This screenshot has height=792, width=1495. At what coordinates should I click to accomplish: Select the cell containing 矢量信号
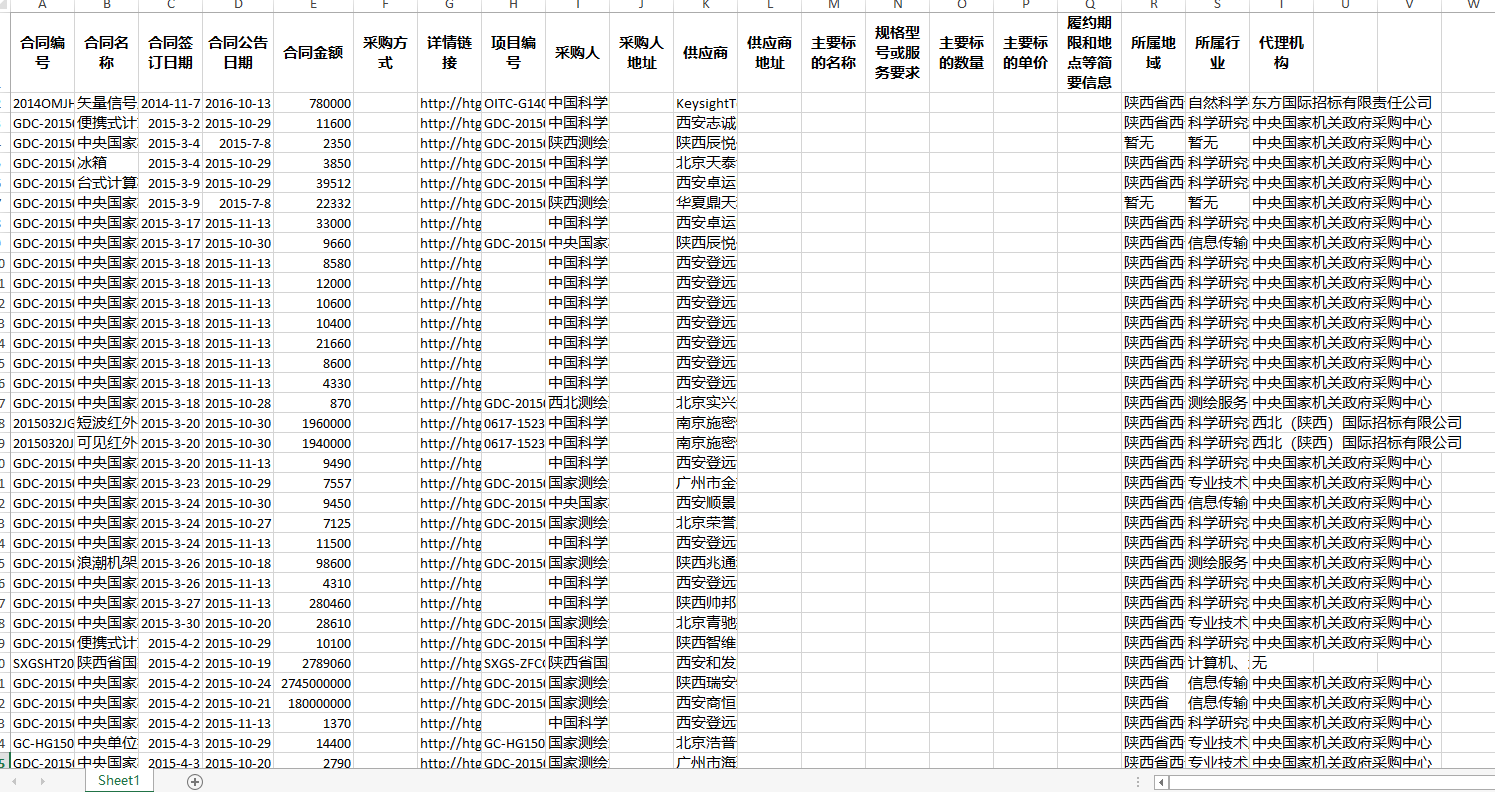pos(106,103)
